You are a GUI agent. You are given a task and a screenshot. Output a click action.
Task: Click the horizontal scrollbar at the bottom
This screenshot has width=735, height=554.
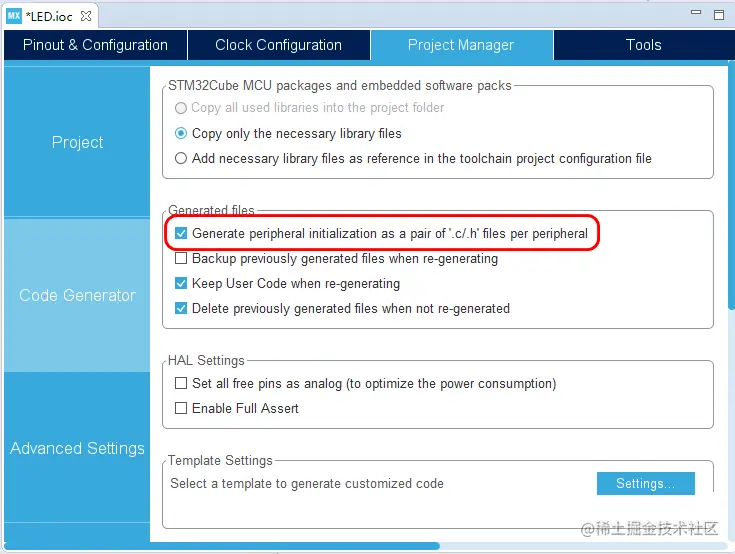222,546
